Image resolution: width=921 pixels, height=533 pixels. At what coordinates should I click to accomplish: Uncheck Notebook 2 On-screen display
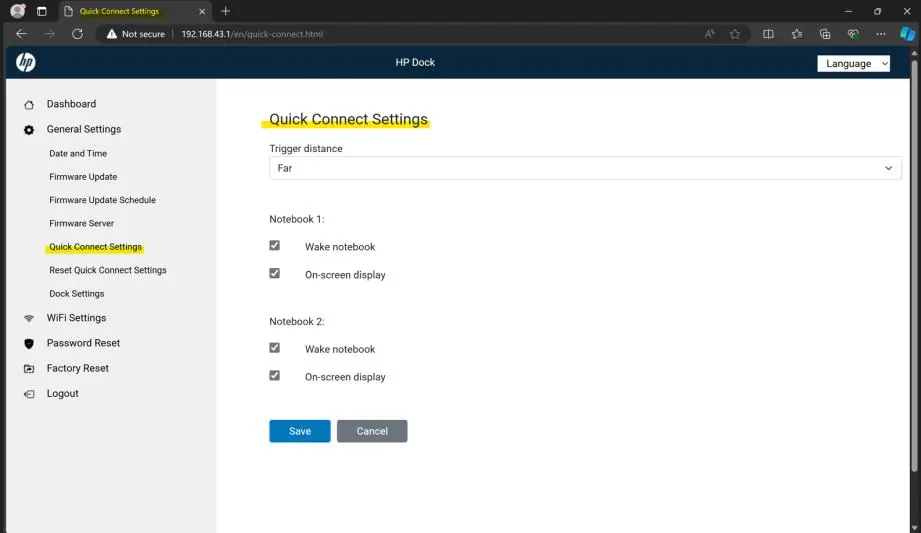274,376
